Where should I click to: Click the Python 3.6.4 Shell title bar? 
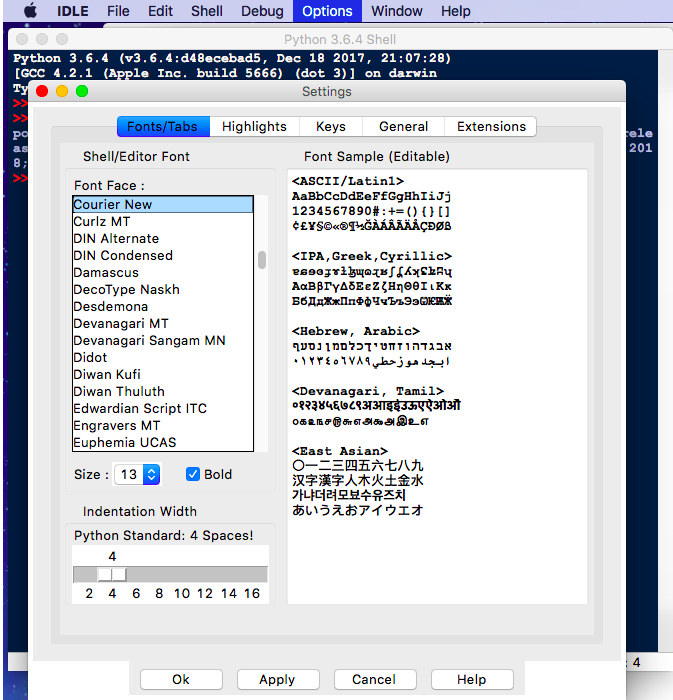[340, 39]
